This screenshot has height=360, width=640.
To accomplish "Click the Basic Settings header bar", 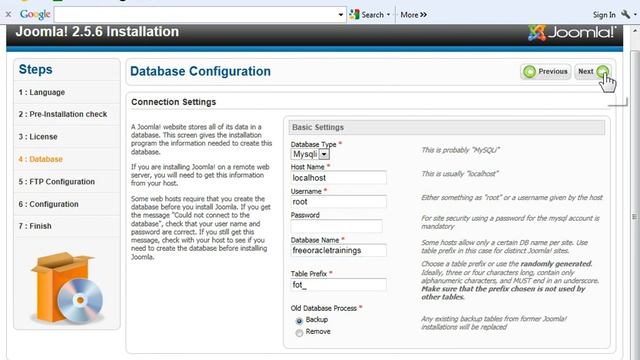I will 447,127.
